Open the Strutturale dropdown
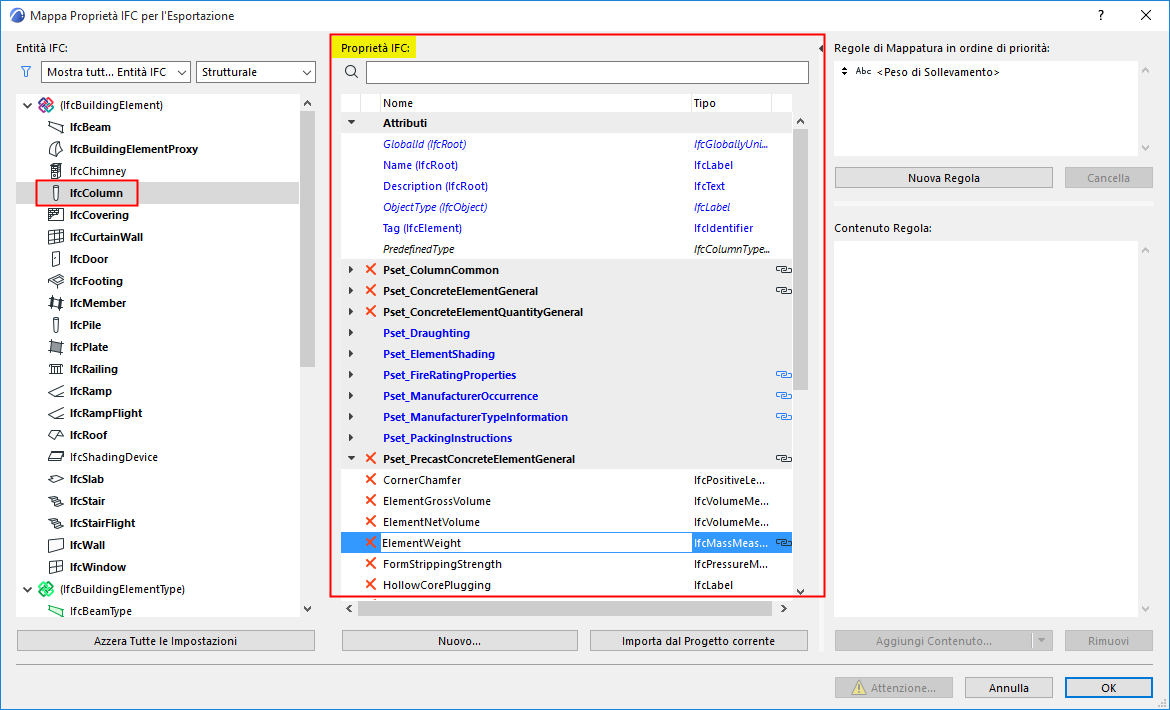Viewport: 1170px width, 710px height. [256, 72]
